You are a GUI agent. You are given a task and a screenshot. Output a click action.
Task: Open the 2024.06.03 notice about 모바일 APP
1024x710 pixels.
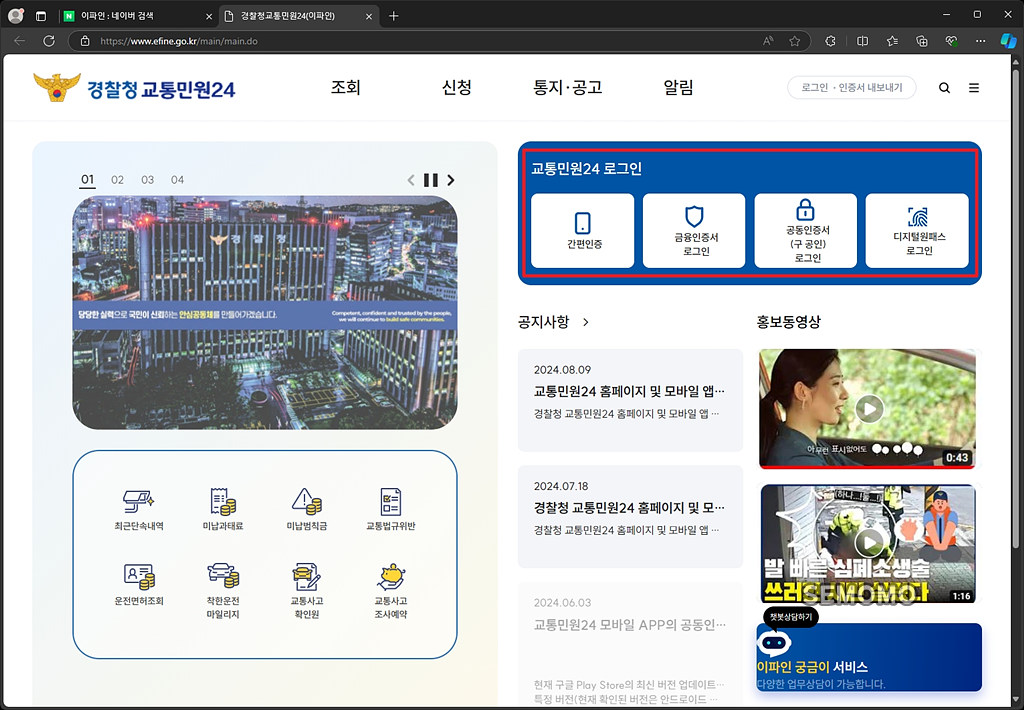(x=630, y=643)
